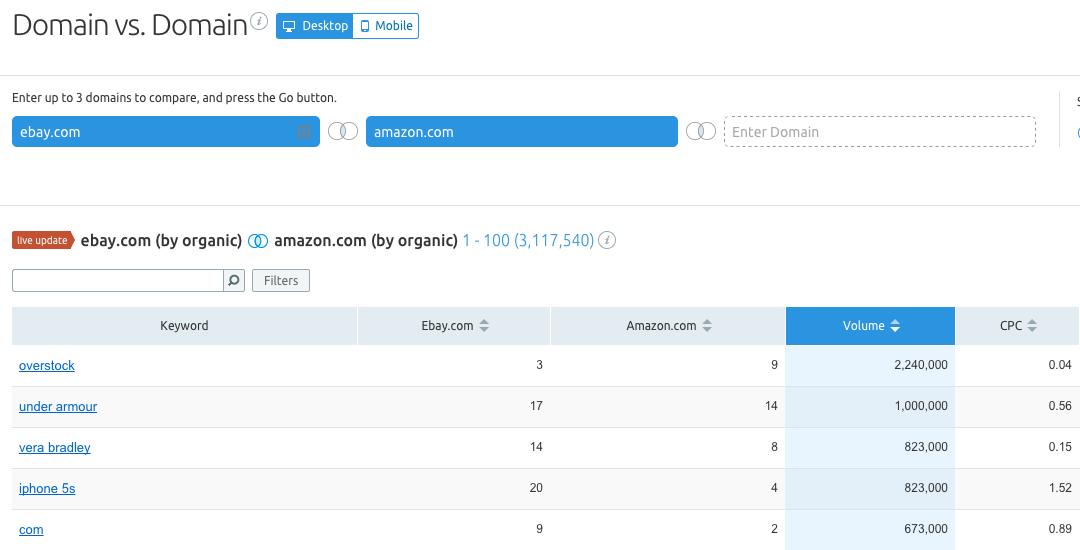Click the CPC value 0.04
This screenshot has width=1080, height=550.
1060,365
